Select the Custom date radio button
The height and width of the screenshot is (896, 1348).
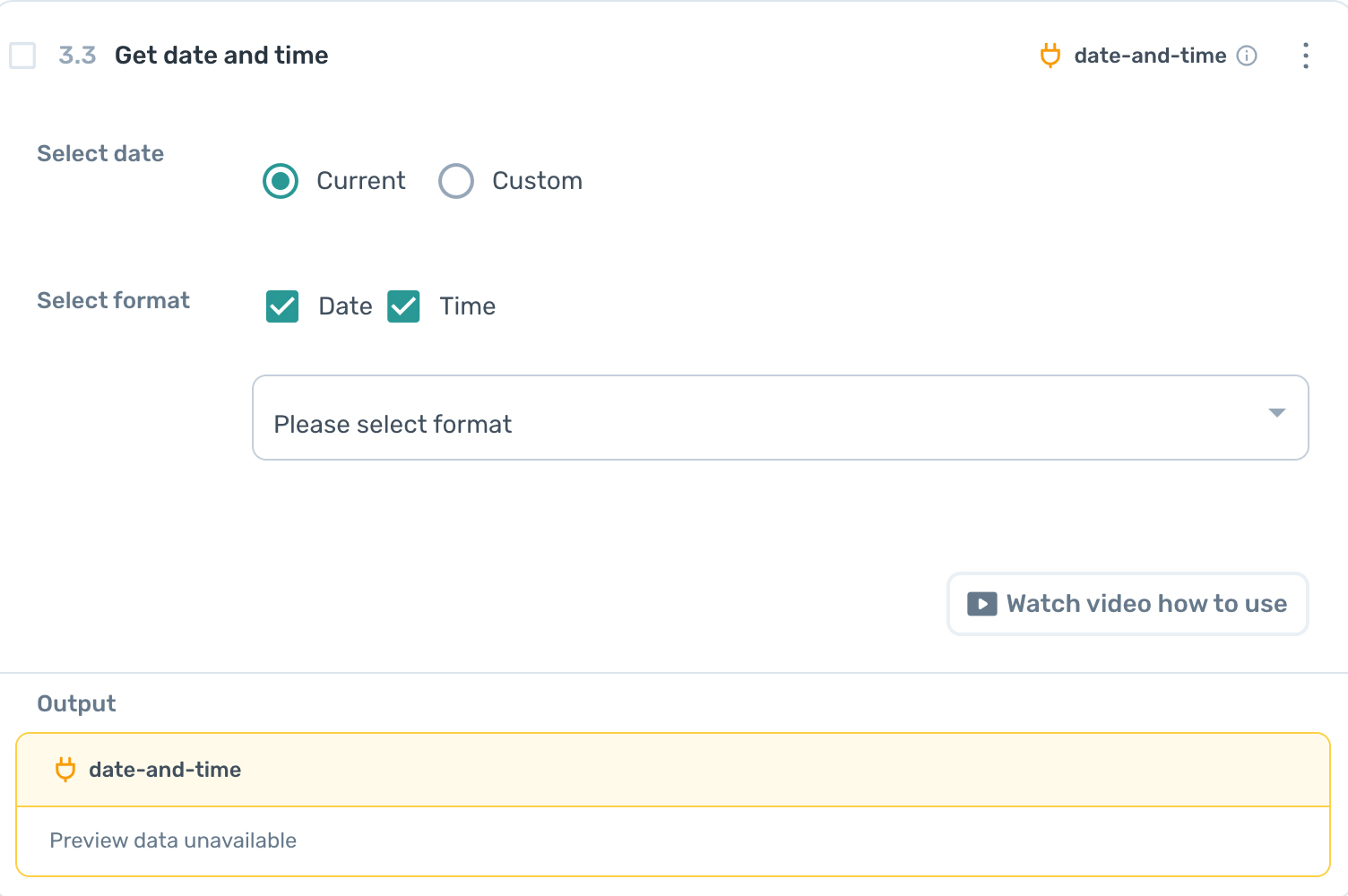456,181
